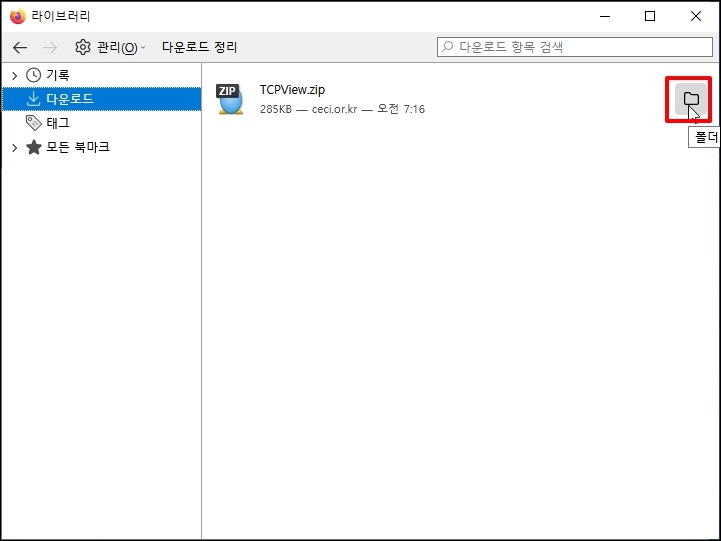721x541 pixels.
Task: Expand the 모든 북마크 chevron
Action: point(14,148)
